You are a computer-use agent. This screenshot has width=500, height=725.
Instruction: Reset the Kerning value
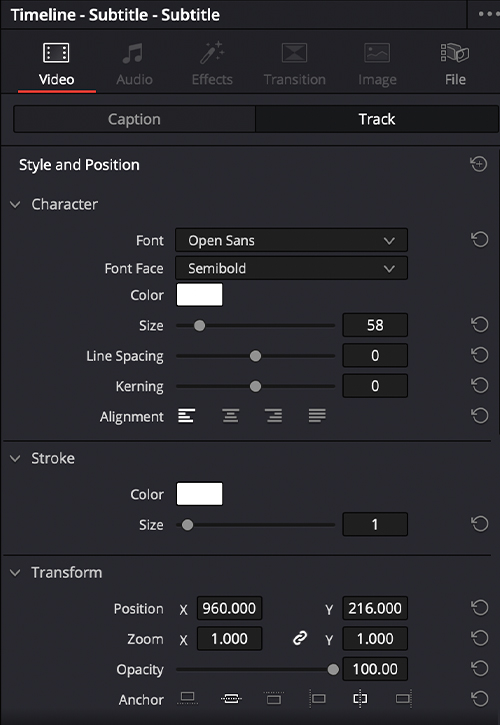coord(480,385)
